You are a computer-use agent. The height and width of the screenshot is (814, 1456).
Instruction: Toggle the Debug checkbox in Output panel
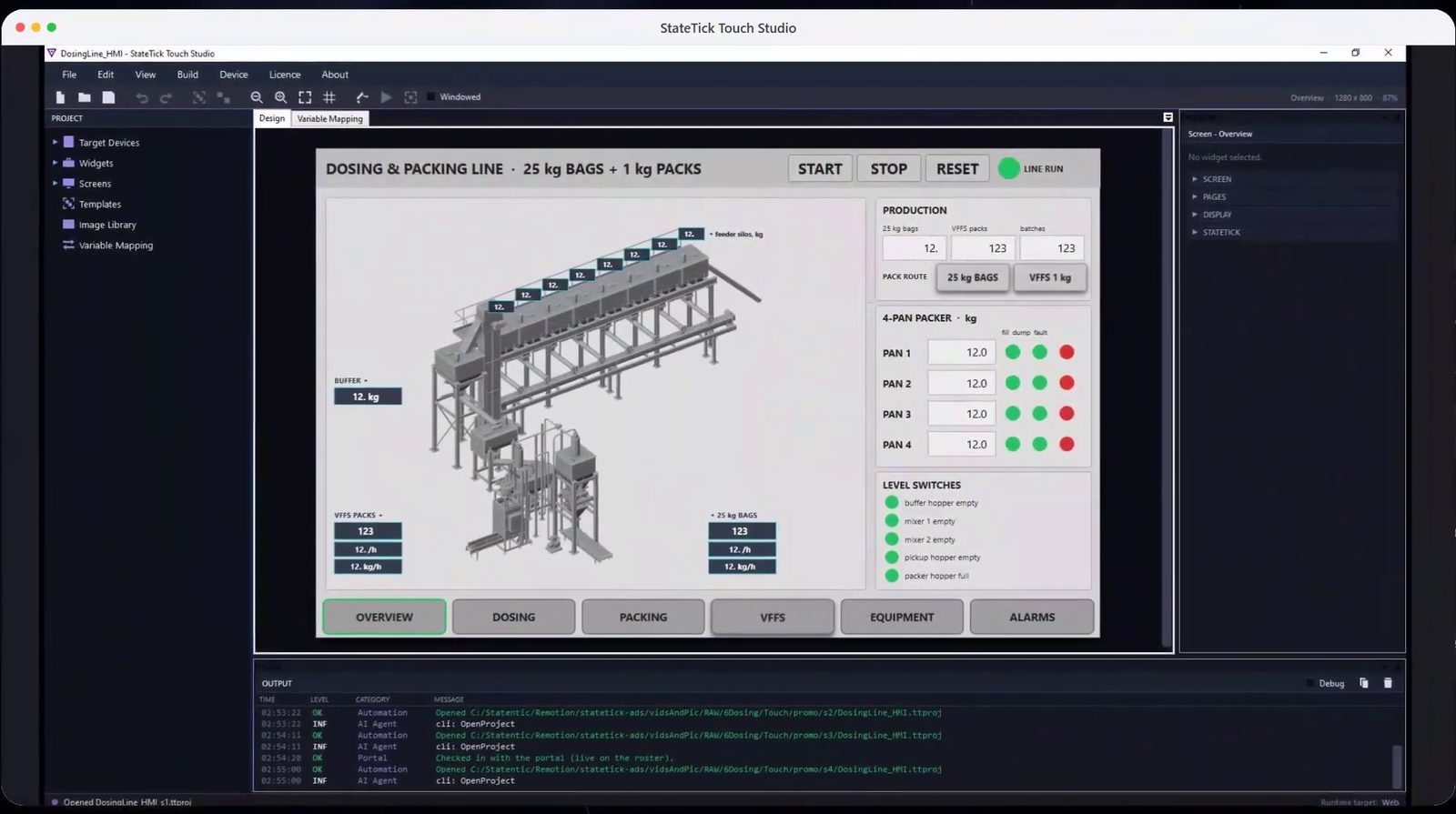point(1310,683)
